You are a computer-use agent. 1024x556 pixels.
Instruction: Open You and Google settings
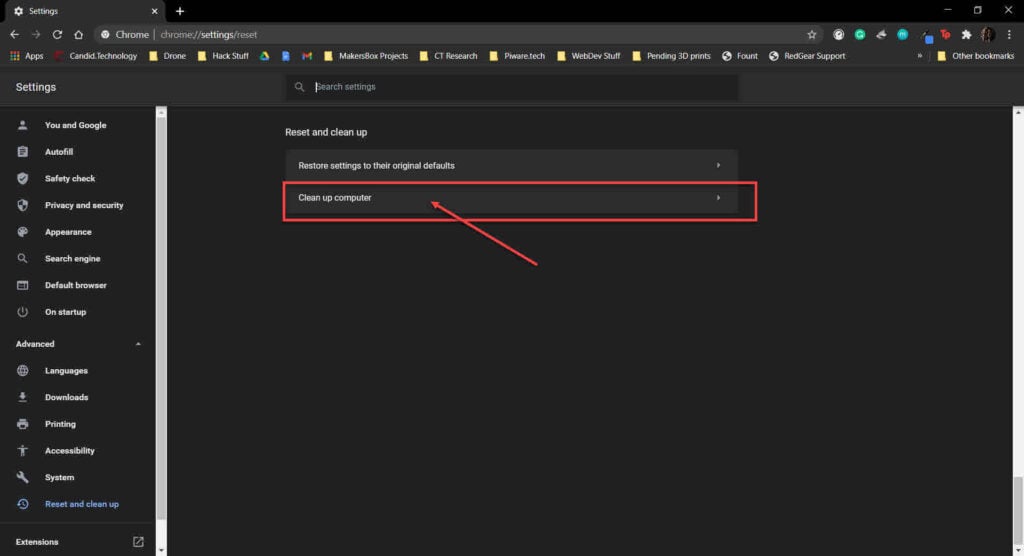[75, 125]
